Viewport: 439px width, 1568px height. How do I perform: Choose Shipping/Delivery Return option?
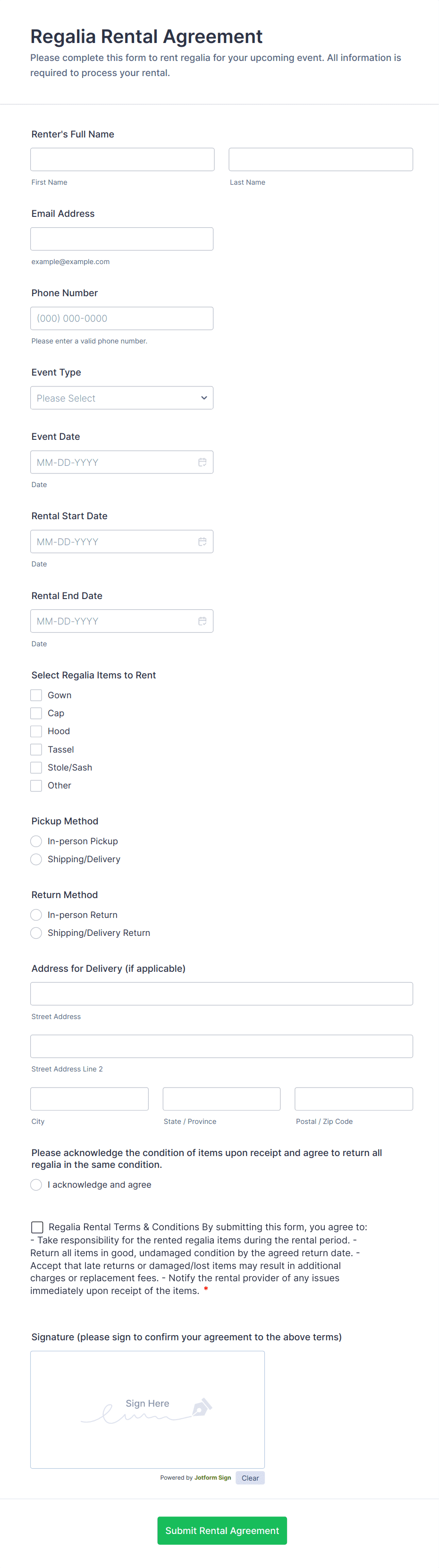36,933
